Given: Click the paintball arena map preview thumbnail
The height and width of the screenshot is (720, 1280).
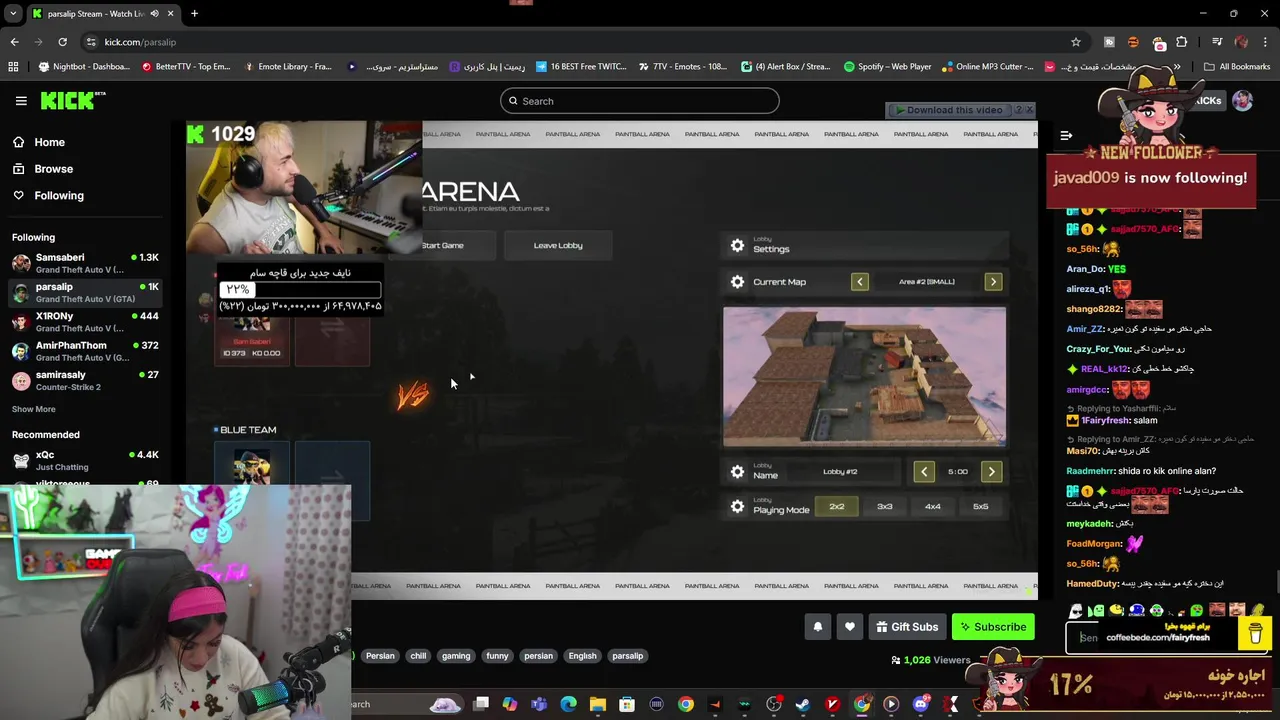Looking at the screenshot, I should pyautogui.click(x=865, y=376).
